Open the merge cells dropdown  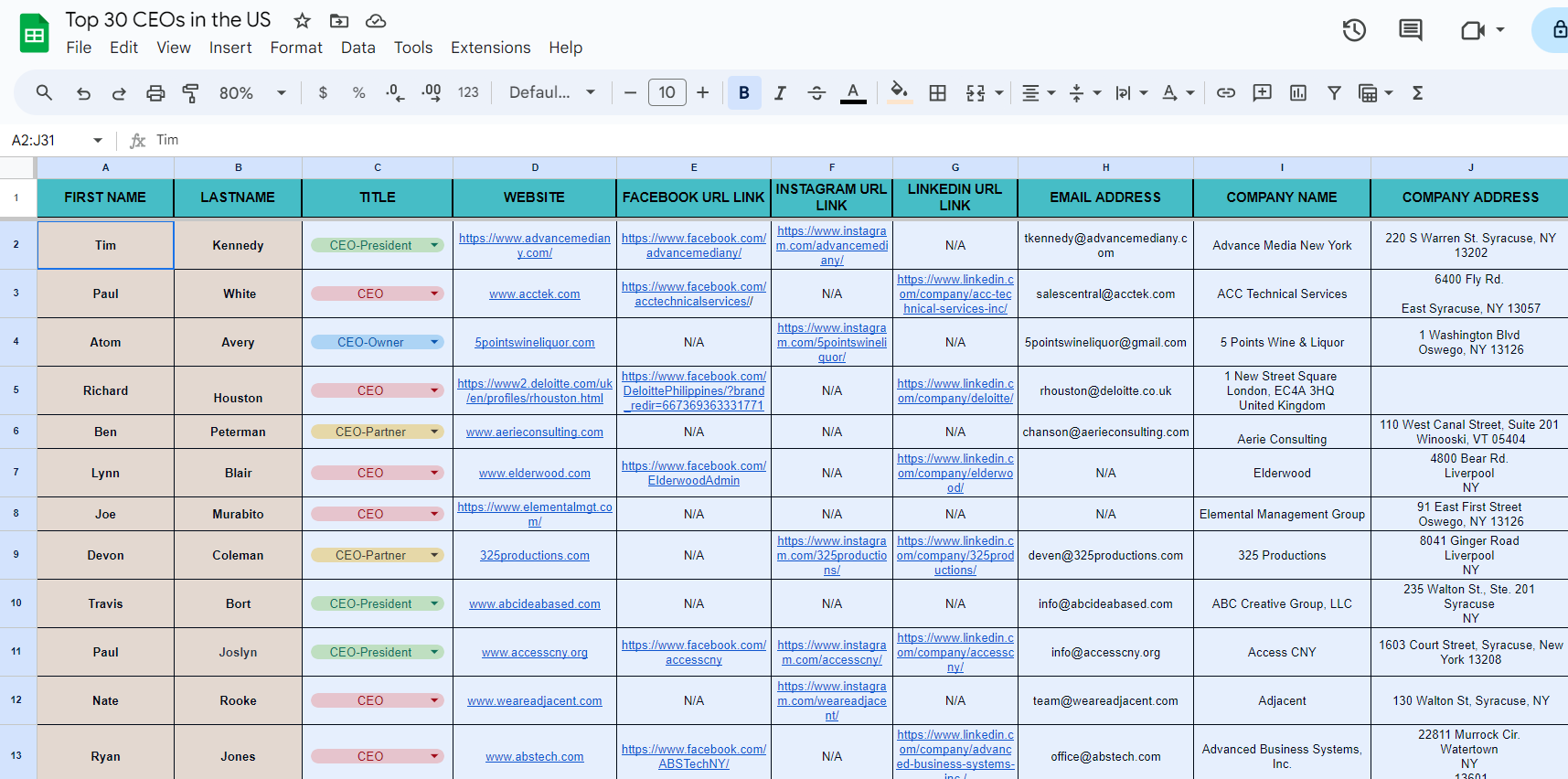point(999,92)
